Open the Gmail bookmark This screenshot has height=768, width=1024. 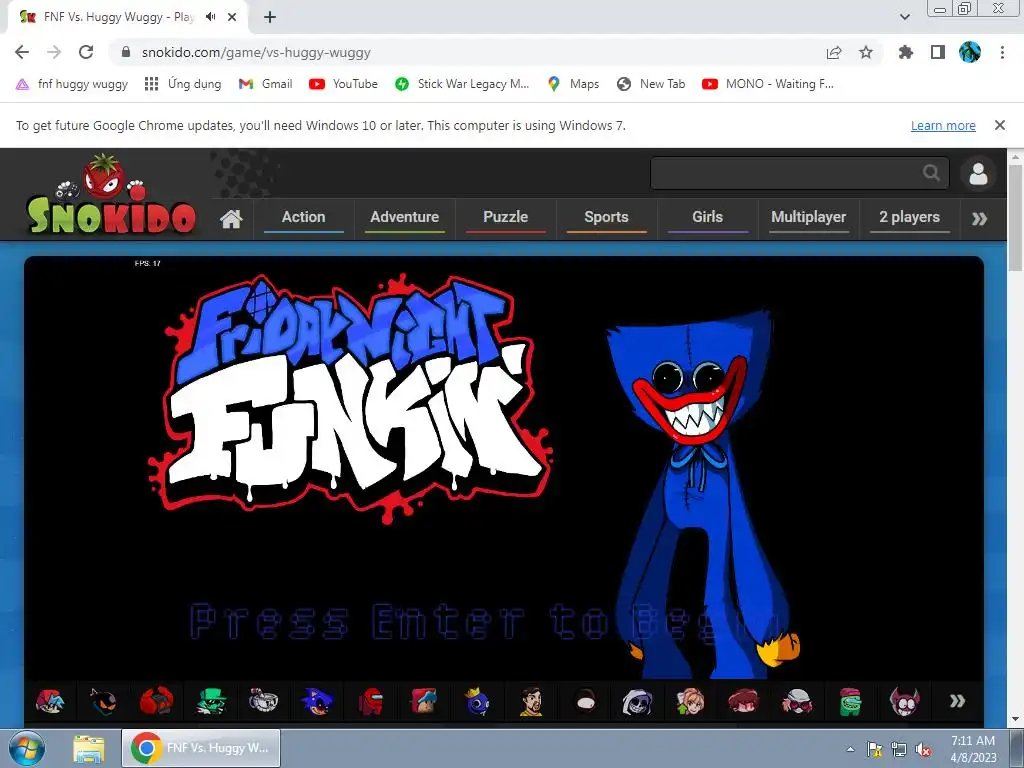point(266,84)
